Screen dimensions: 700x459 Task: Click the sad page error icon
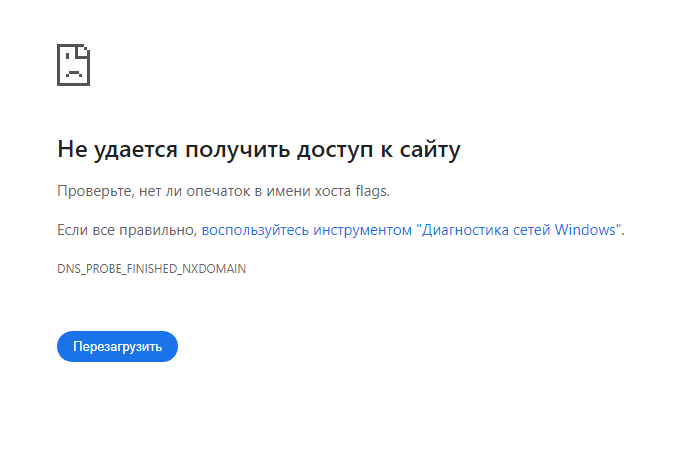click(74, 65)
